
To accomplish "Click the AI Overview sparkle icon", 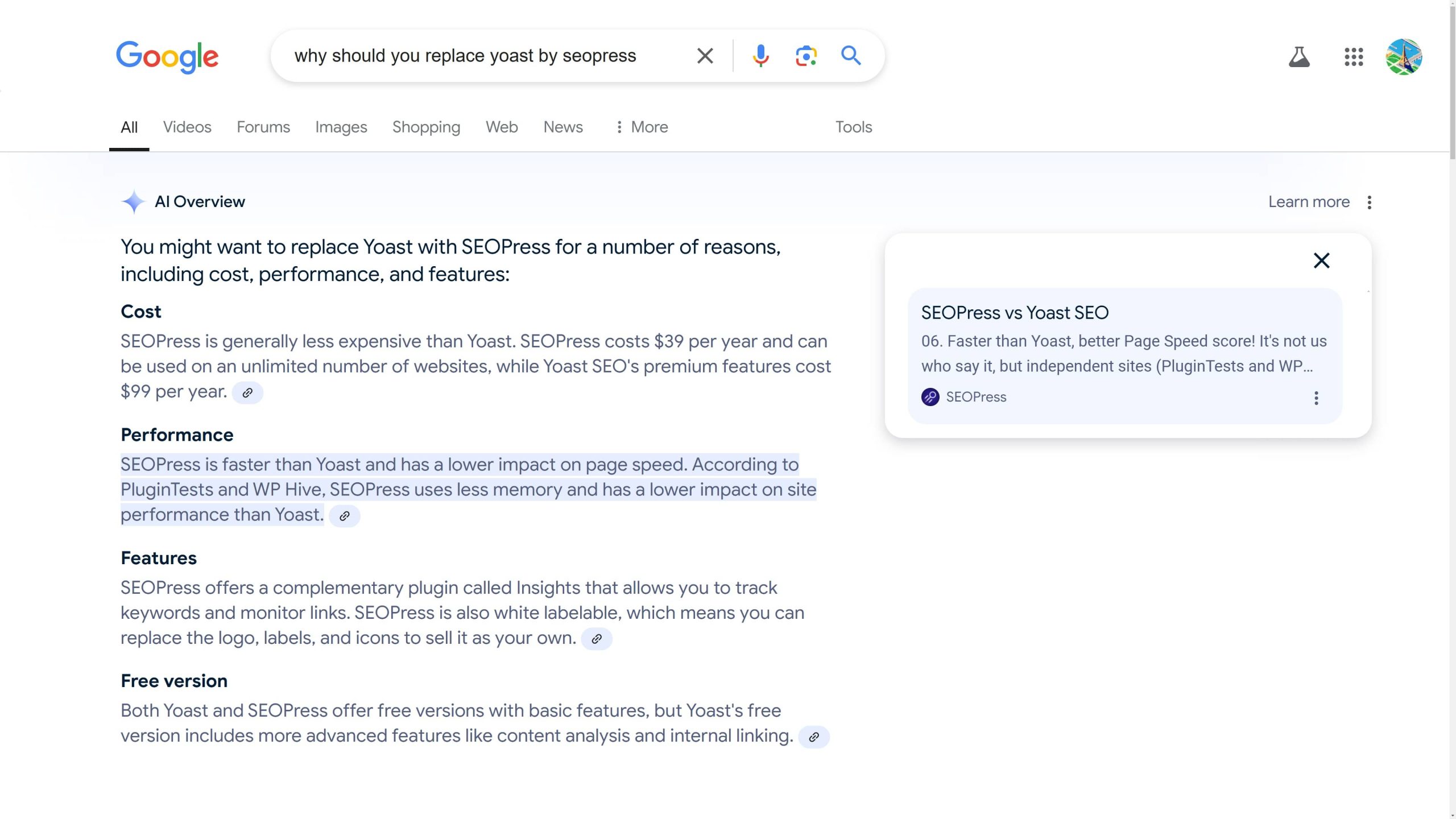I will 132,201.
